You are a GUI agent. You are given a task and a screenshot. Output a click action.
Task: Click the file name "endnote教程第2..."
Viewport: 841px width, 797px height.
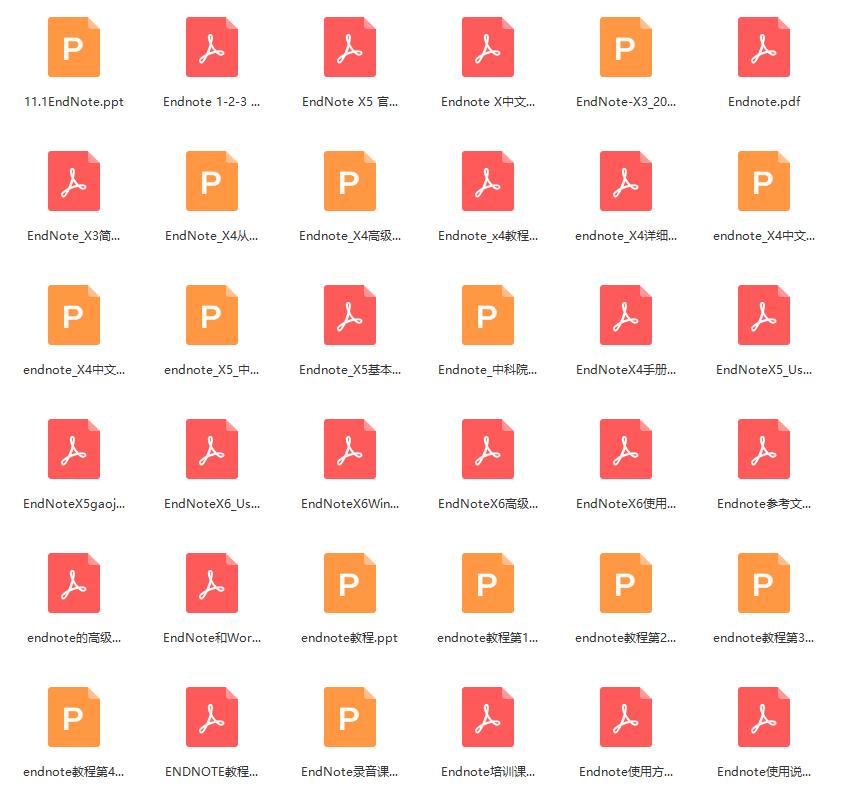(x=625, y=638)
